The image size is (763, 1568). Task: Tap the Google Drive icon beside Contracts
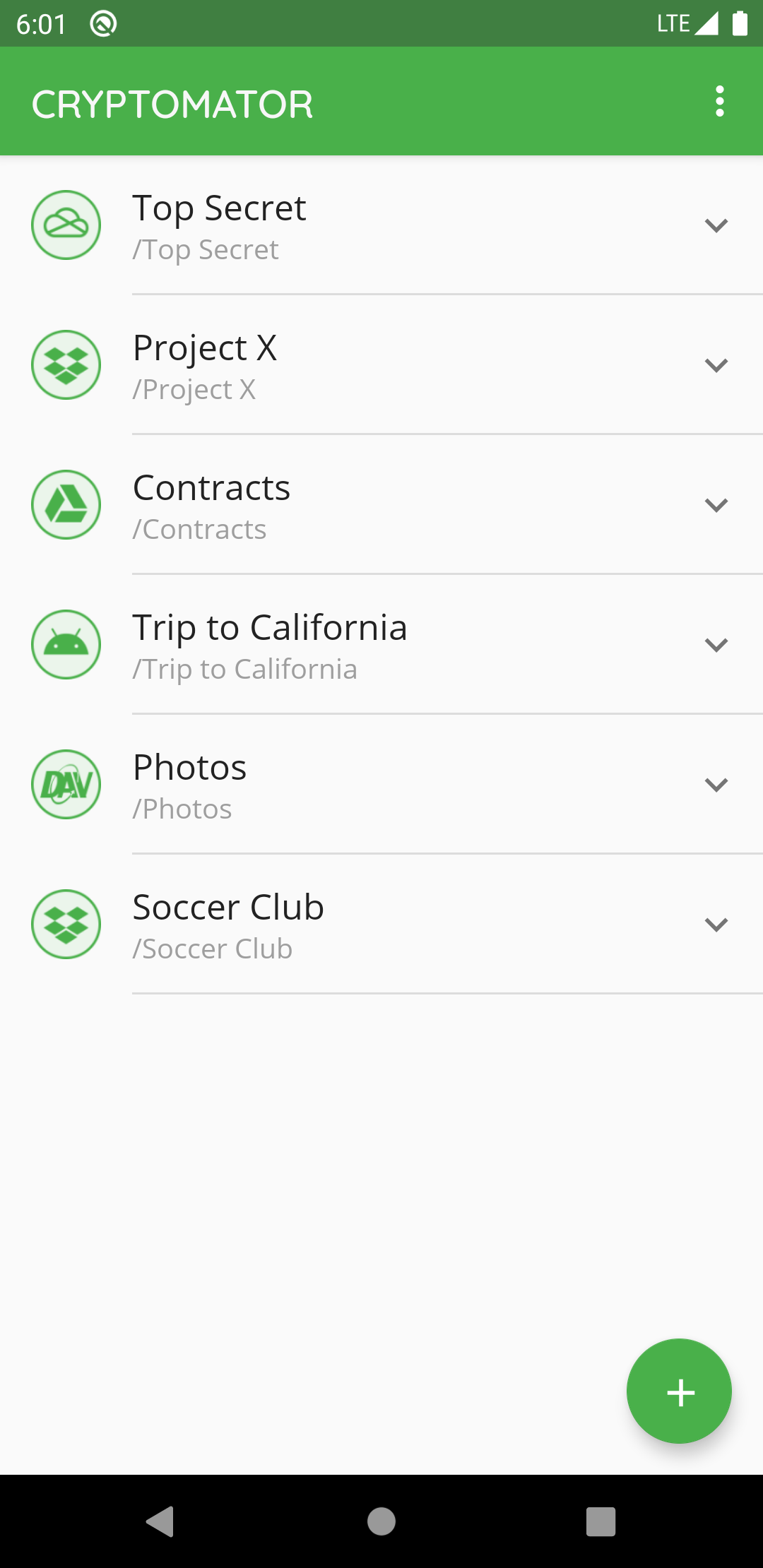tap(66, 505)
